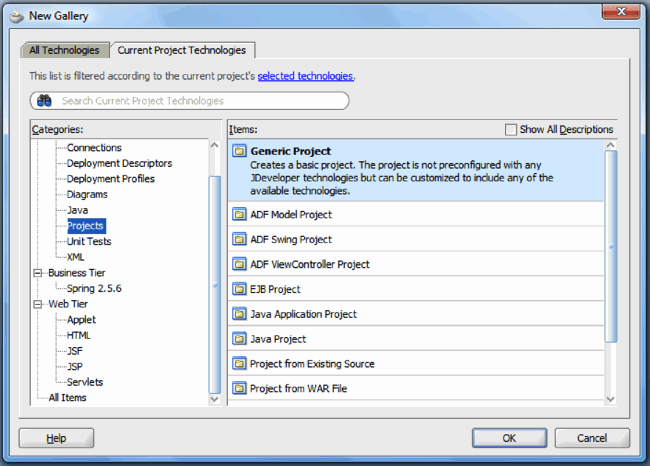Choose ADF ViewController Project text
The height and width of the screenshot is (466, 650).
pyautogui.click(x=310, y=265)
